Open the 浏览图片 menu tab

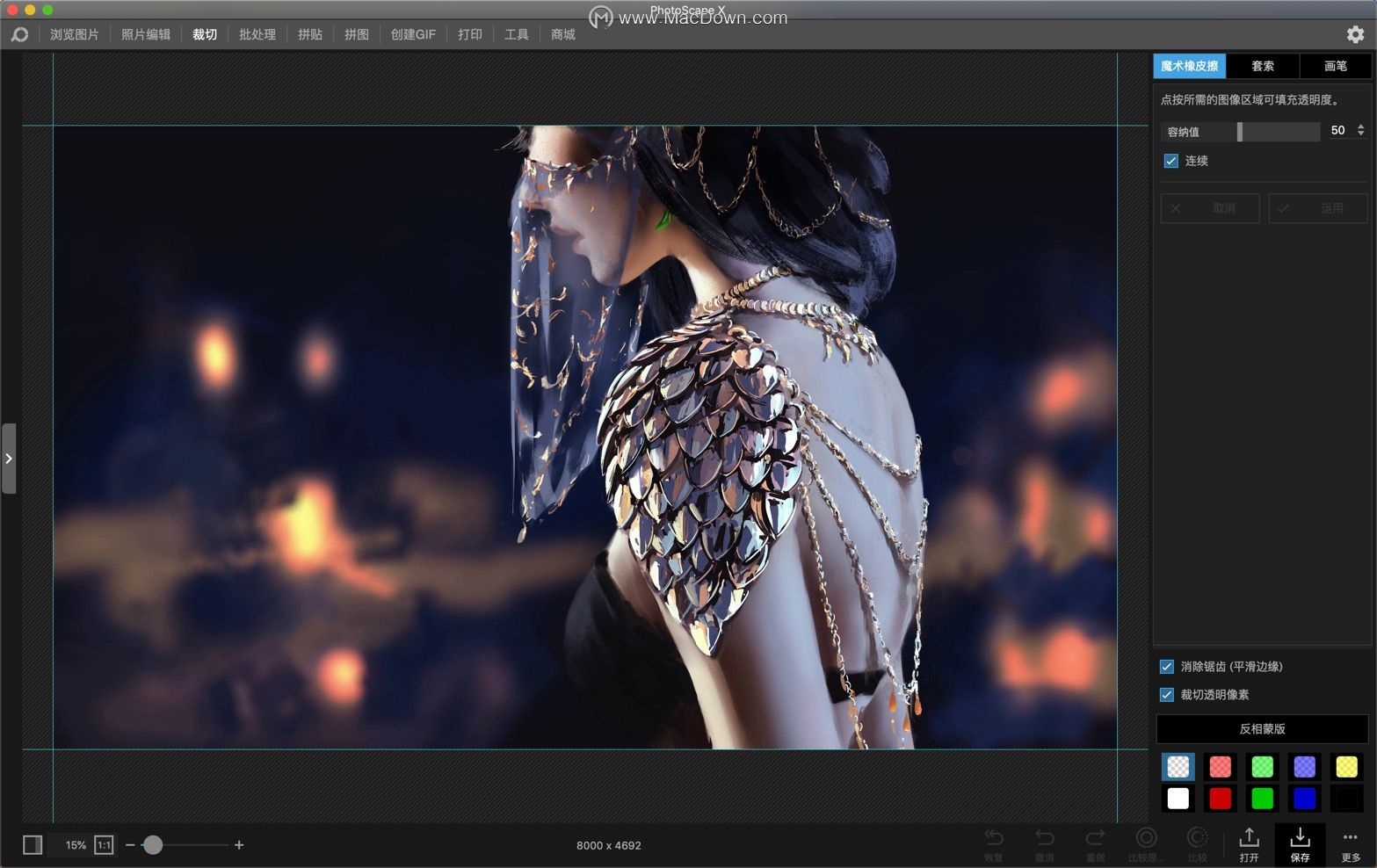[75, 34]
